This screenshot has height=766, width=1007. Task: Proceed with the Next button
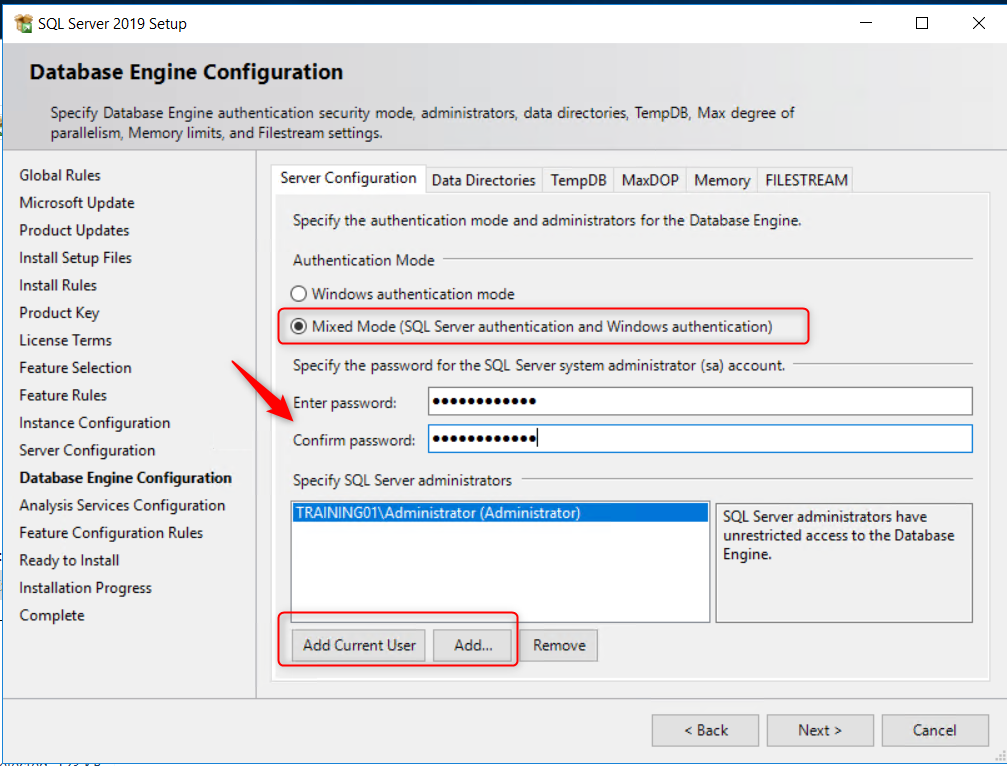[x=820, y=731]
